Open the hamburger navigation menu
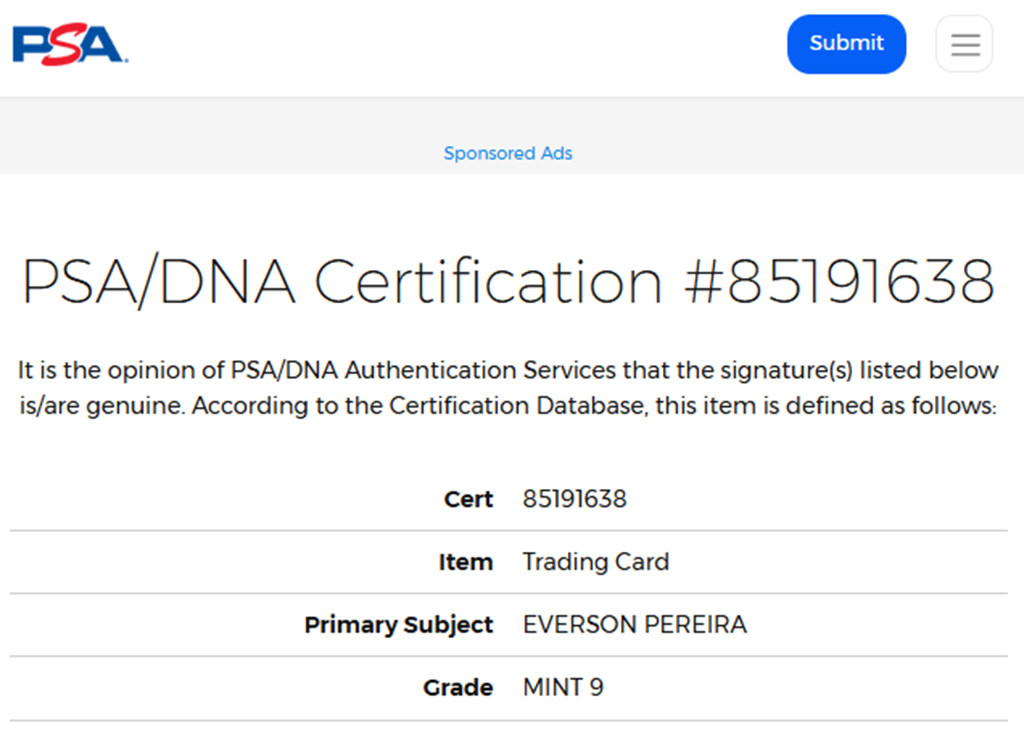Screen dimensions: 1024x752 coord(964,44)
